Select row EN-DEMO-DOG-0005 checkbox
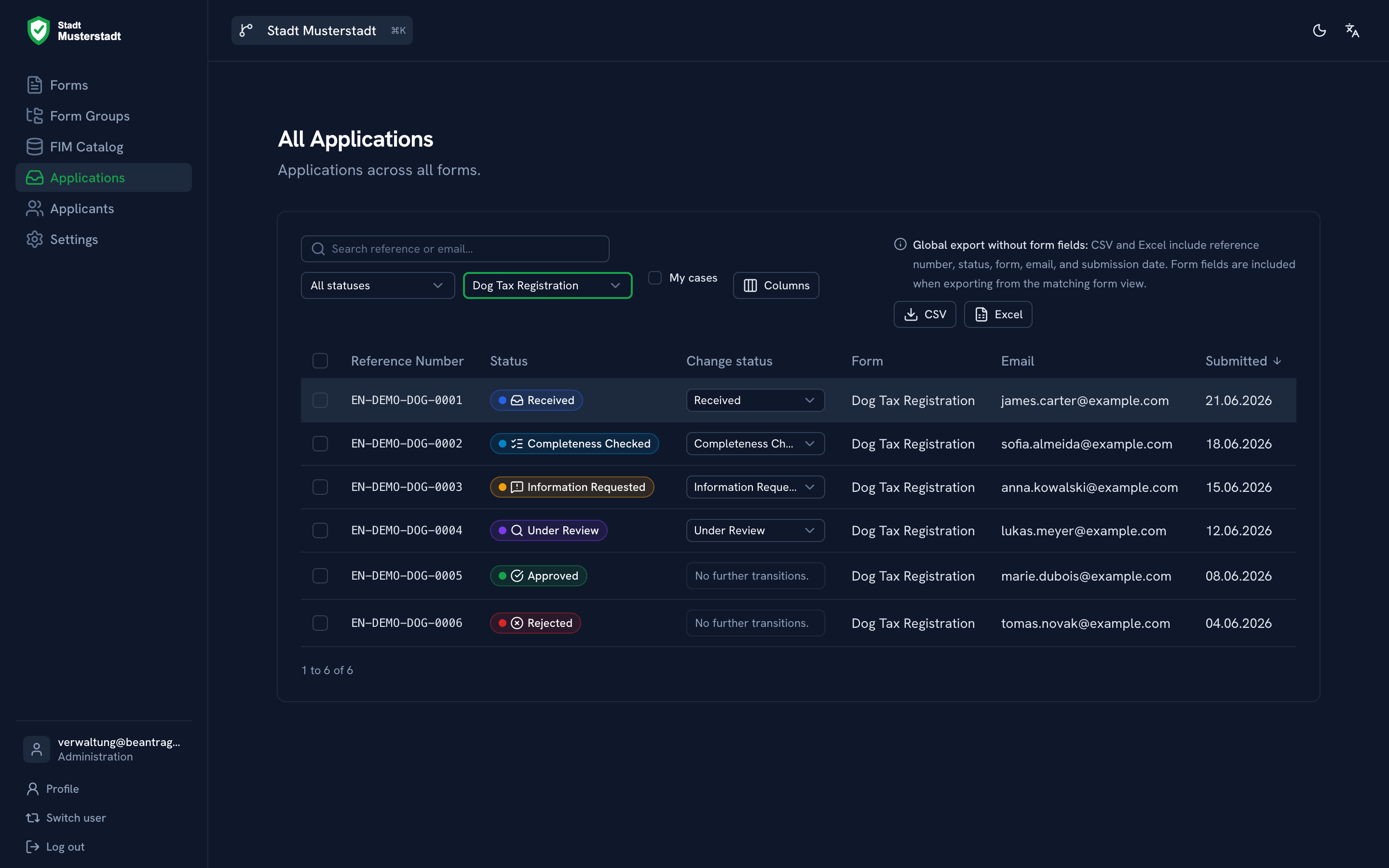Screen dimensions: 1389x868 [x=320, y=576]
